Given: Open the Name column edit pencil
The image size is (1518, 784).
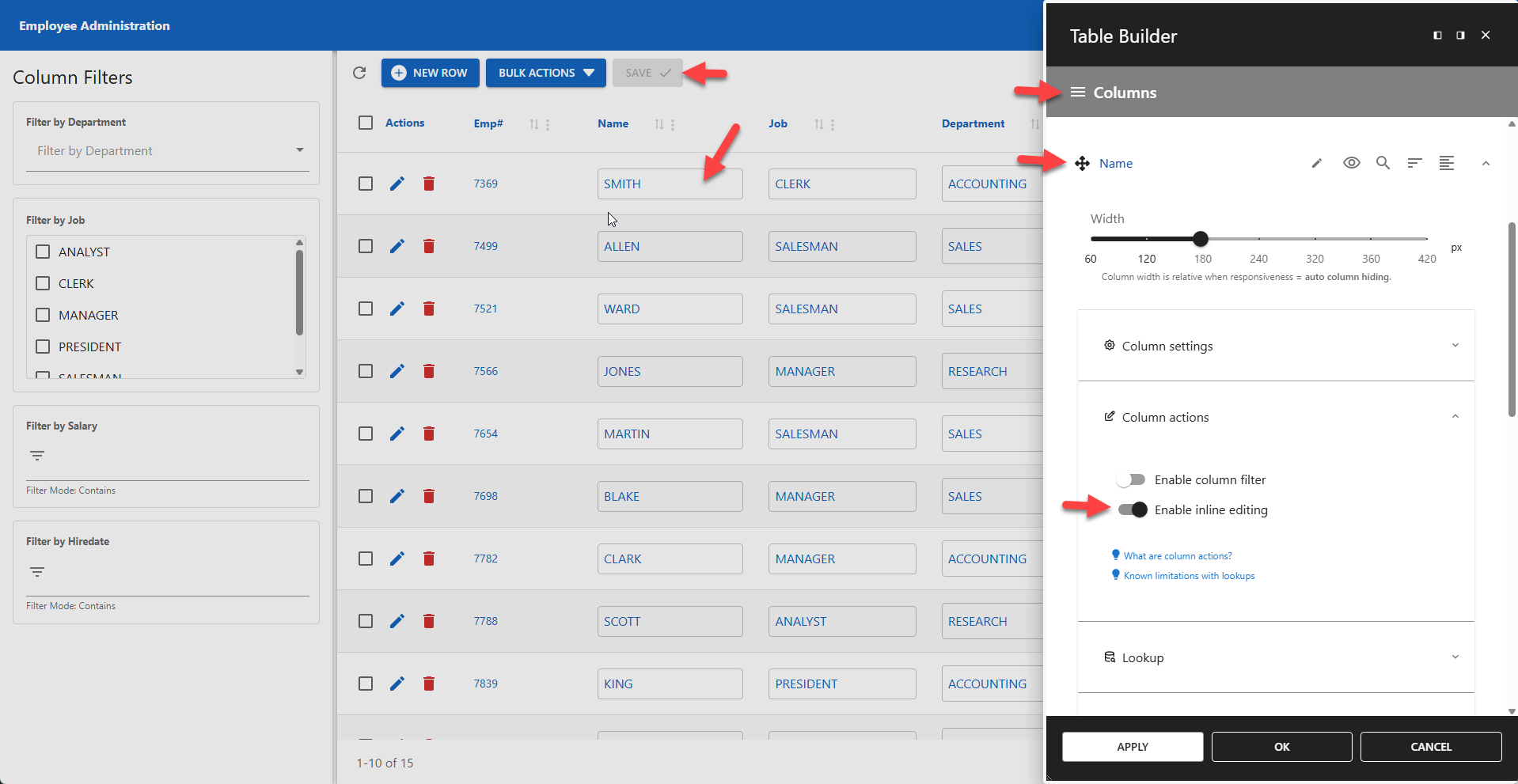Looking at the screenshot, I should pyautogui.click(x=1316, y=163).
